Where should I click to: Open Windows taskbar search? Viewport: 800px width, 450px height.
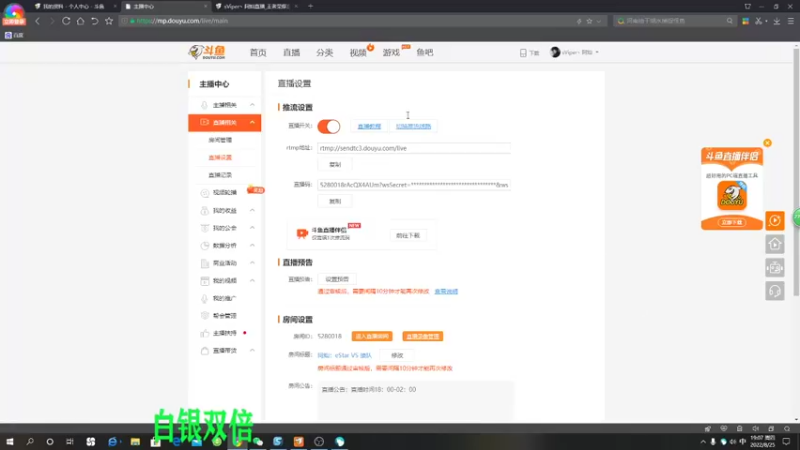click(x=30, y=441)
